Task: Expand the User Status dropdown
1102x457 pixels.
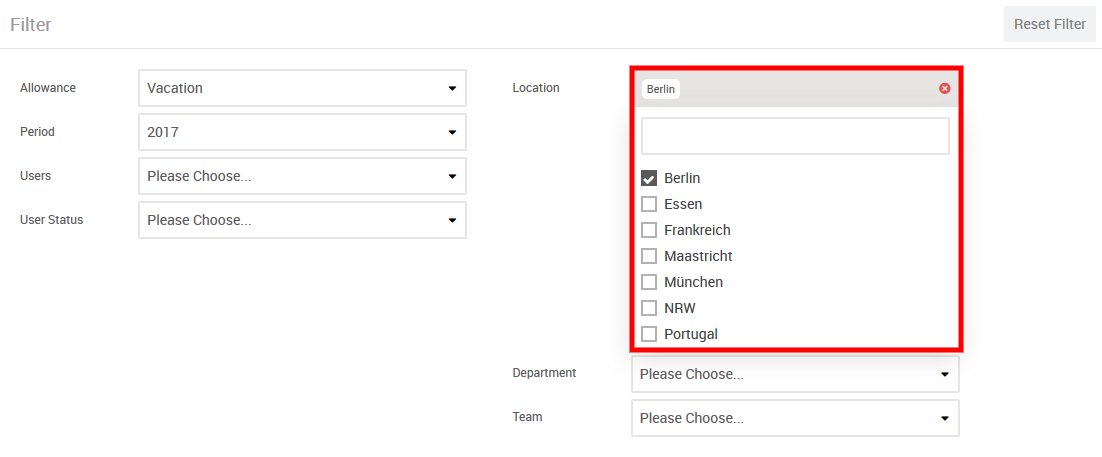Action: pyautogui.click(x=302, y=220)
